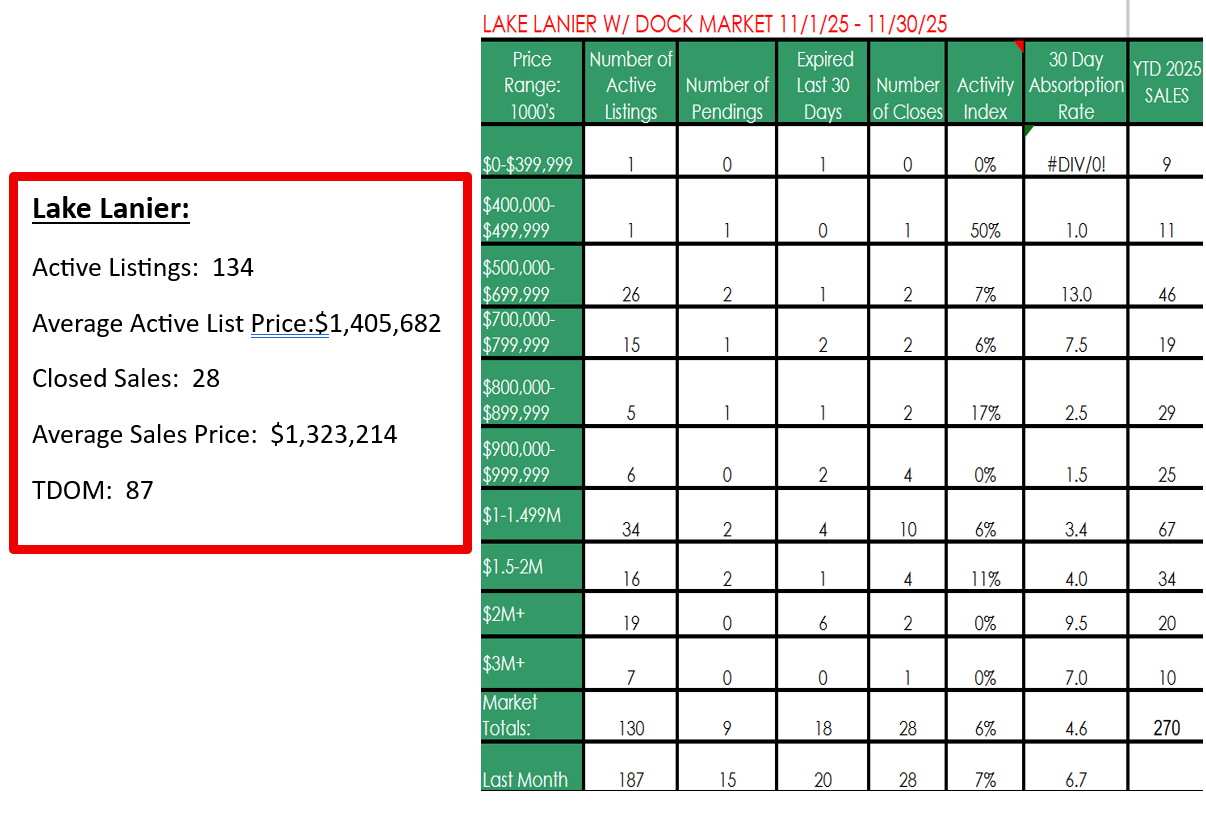1206x817 pixels.
Task: Click the Last Month row label
Action: 525,780
